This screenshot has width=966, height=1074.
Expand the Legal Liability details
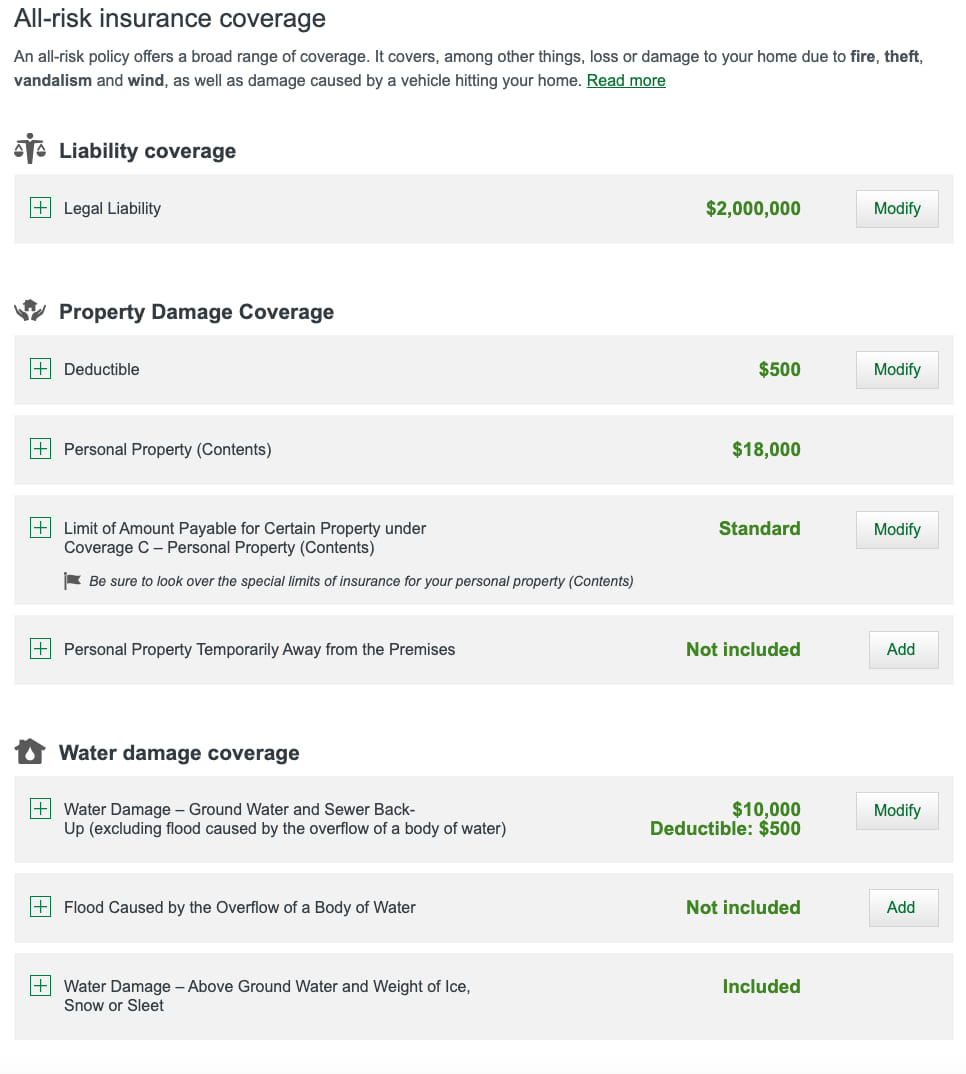40,208
